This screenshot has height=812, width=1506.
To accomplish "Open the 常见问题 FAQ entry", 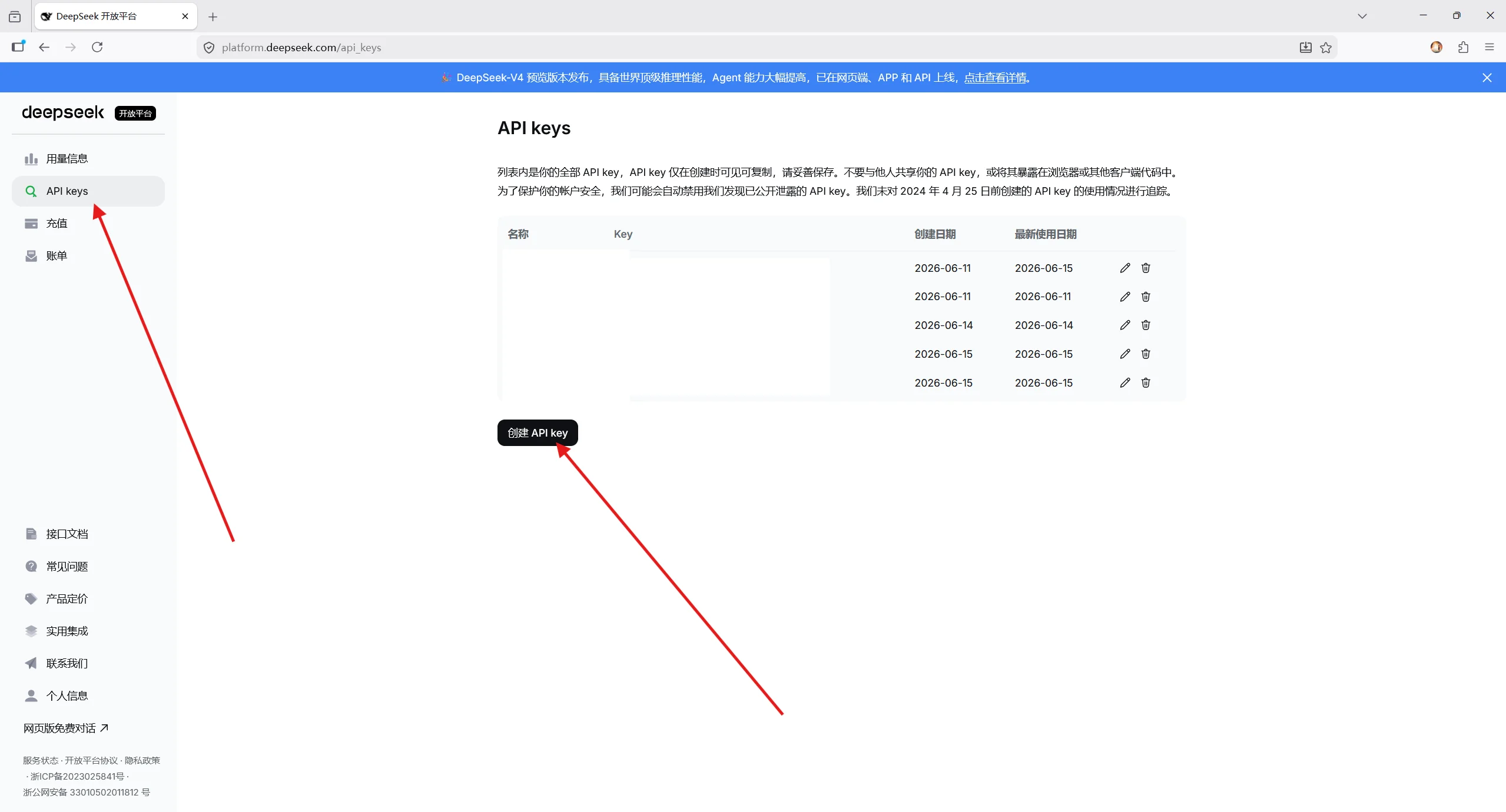I will point(88,566).
